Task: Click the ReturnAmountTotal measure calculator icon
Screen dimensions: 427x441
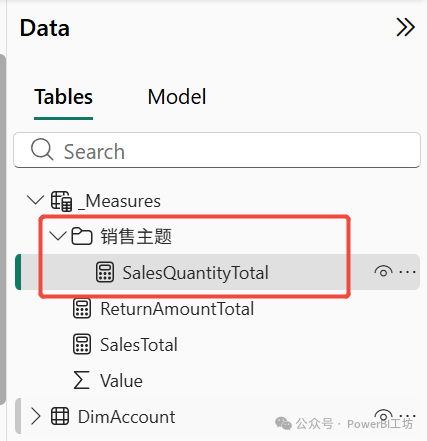Action: click(82, 308)
